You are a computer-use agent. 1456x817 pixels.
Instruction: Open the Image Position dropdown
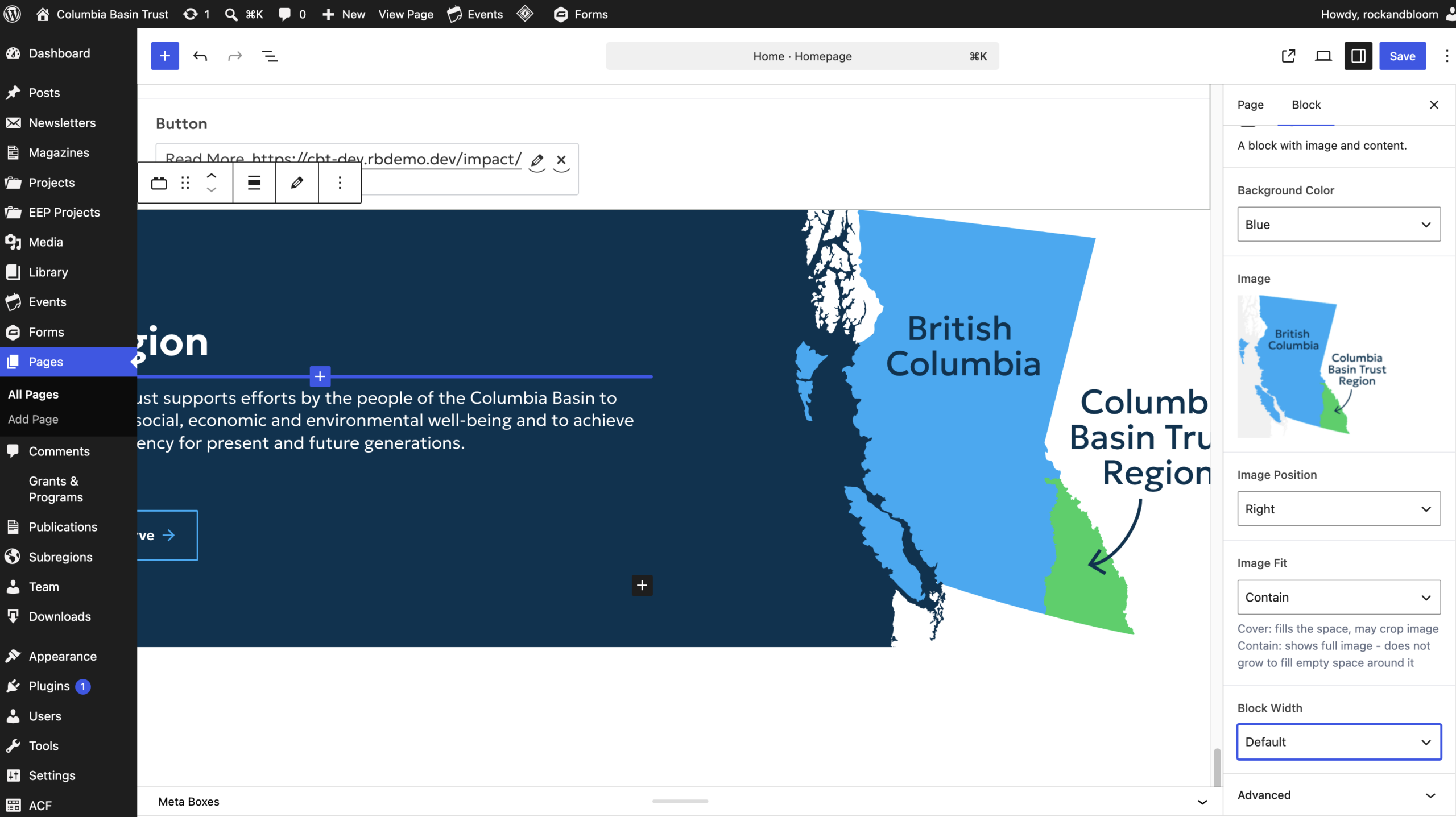click(1339, 508)
